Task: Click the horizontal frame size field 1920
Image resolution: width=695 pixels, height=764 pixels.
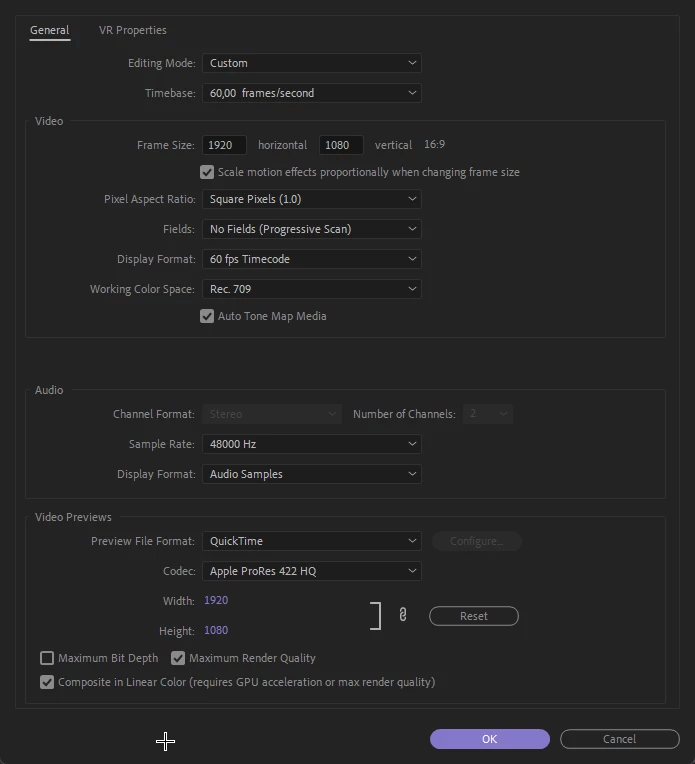Action: coord(224,145)
